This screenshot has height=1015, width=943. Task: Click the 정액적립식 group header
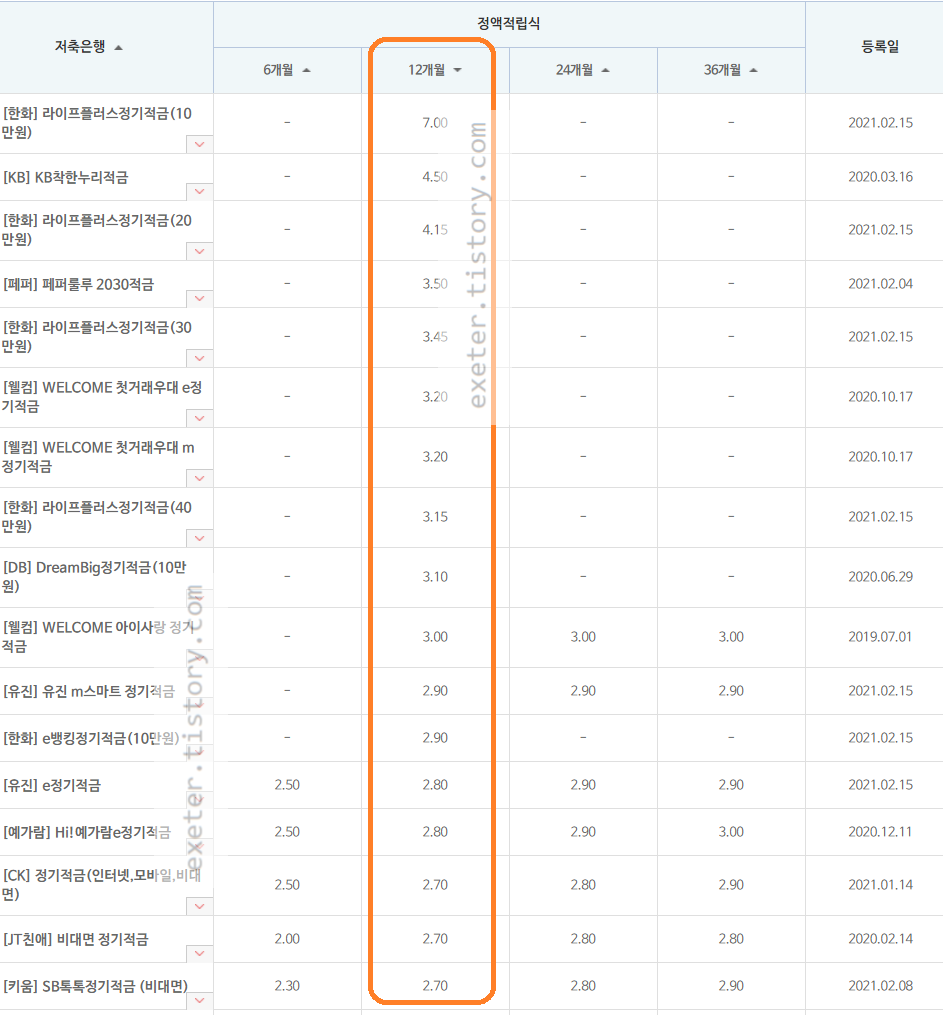[x=509, y=24]
